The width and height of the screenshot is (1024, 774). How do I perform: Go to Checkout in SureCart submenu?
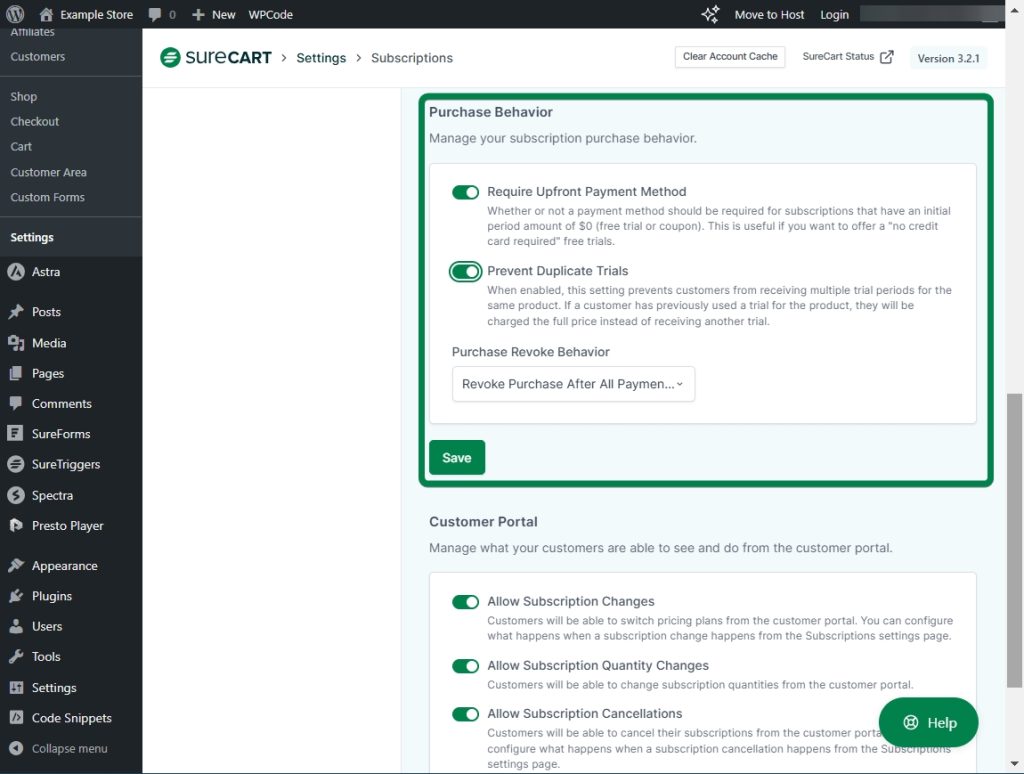click(x=35, y=122)
